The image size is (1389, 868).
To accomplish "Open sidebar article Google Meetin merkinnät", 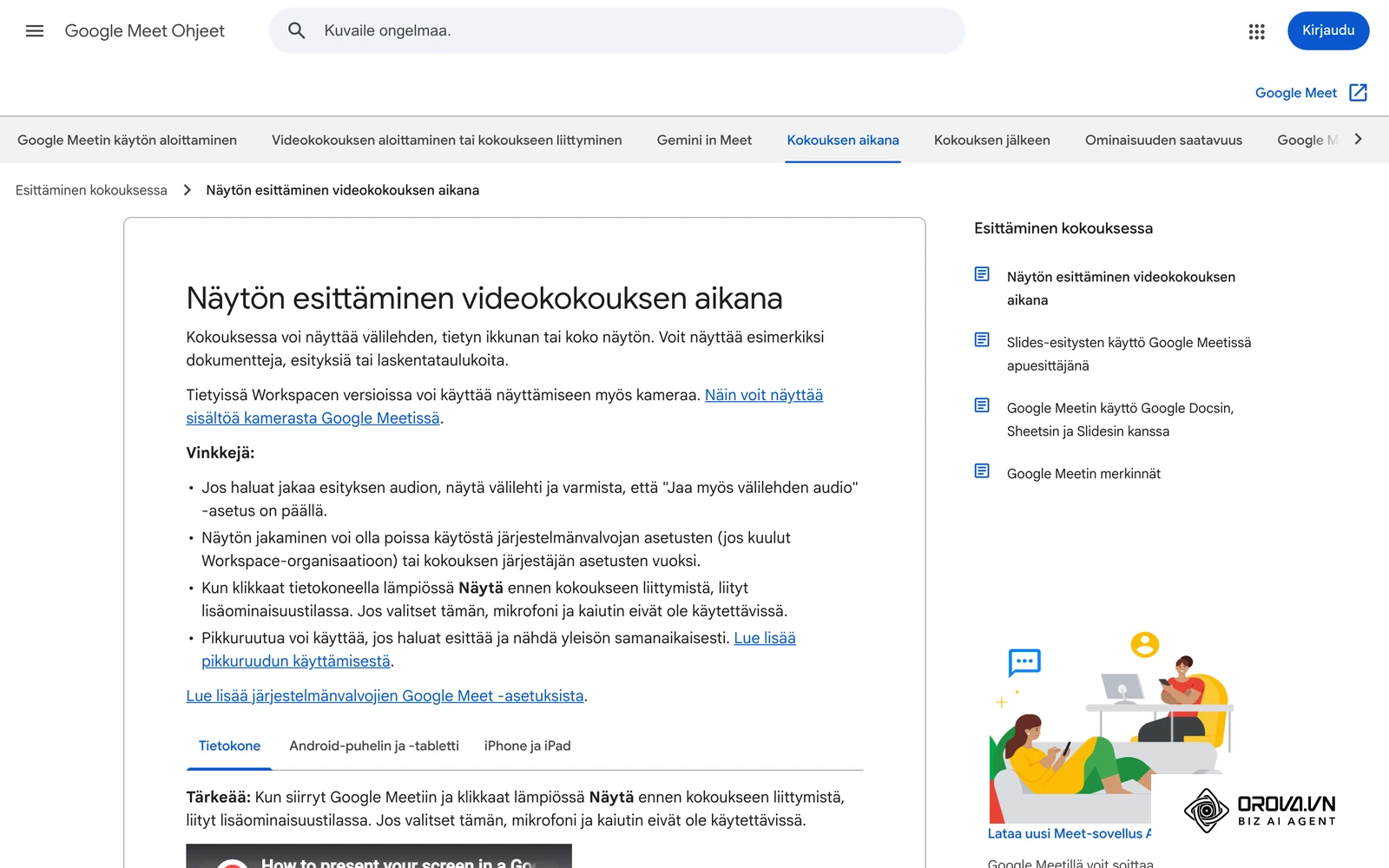I will pyautogui.click(x=1083, y=473).
